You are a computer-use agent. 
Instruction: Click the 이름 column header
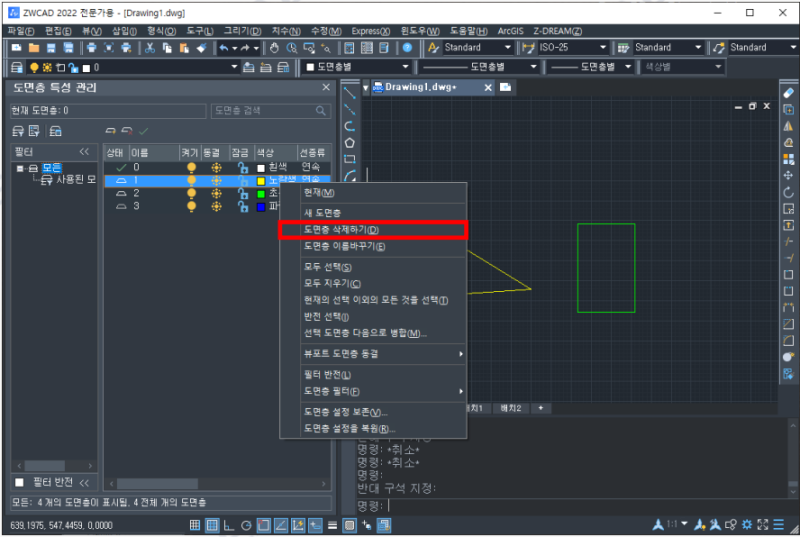coord(154,152)
